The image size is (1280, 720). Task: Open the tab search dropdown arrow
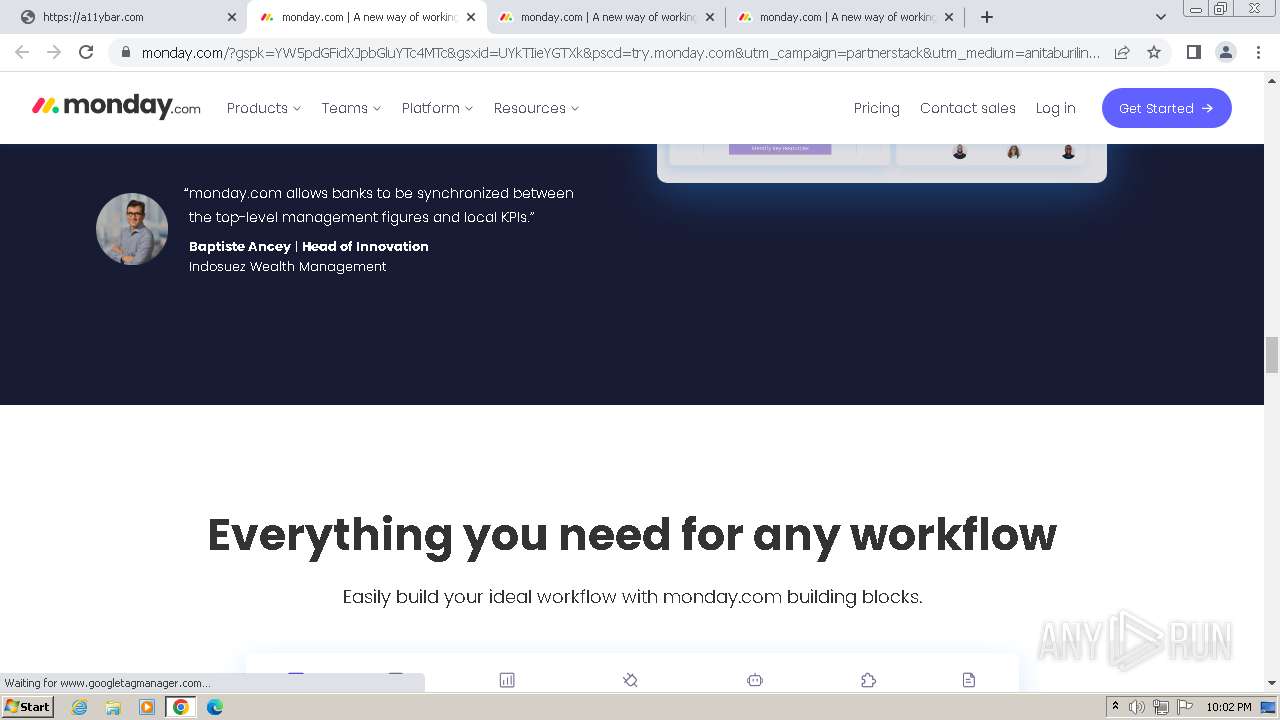click(x=1160, y=17)
